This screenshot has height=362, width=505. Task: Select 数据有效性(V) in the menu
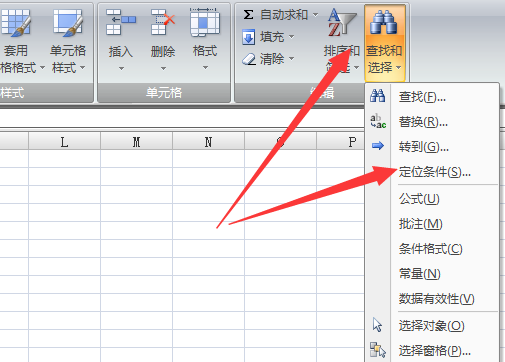tap(432, 299)
